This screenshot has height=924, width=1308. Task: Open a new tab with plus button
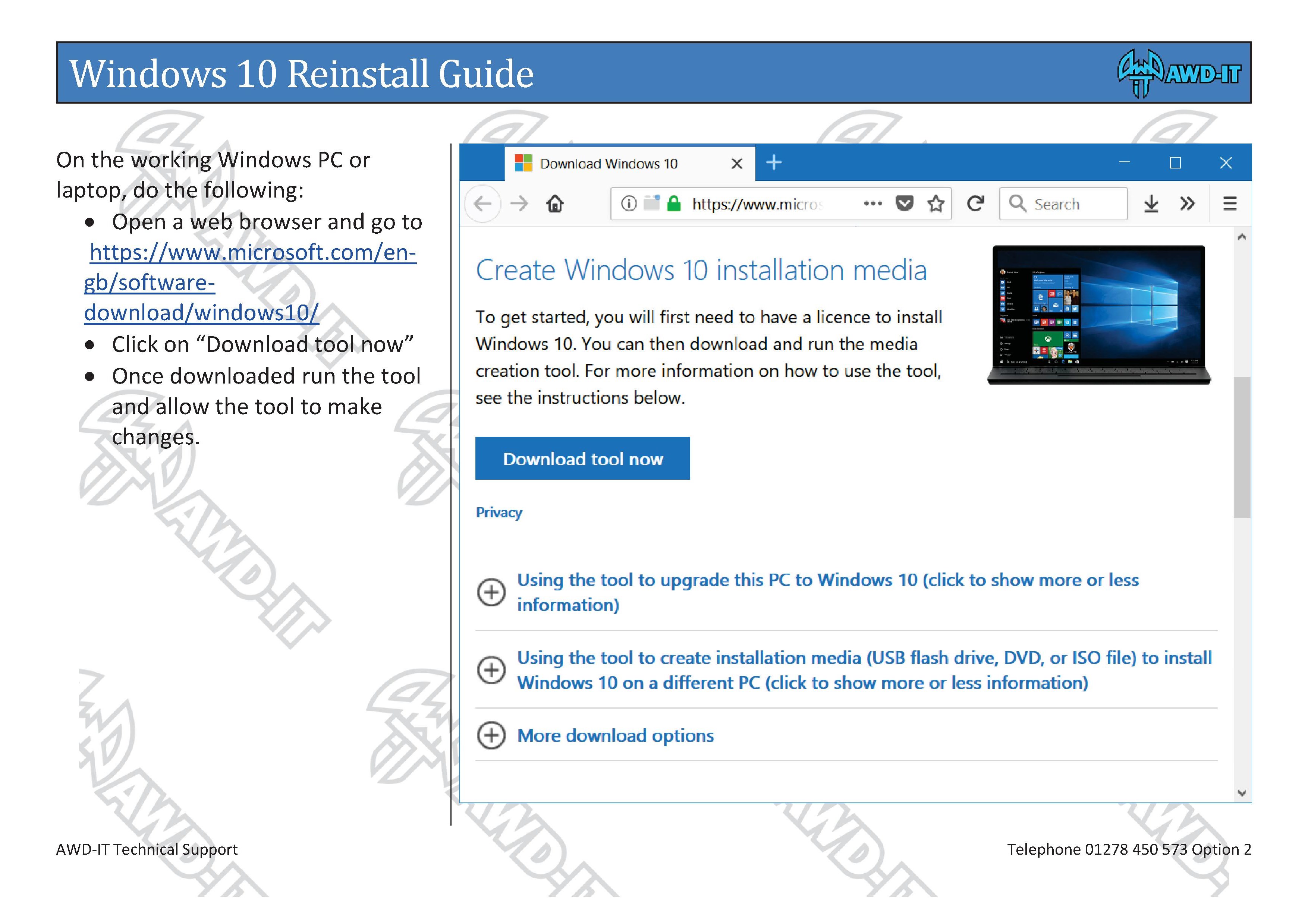click(x=774, y=163)
